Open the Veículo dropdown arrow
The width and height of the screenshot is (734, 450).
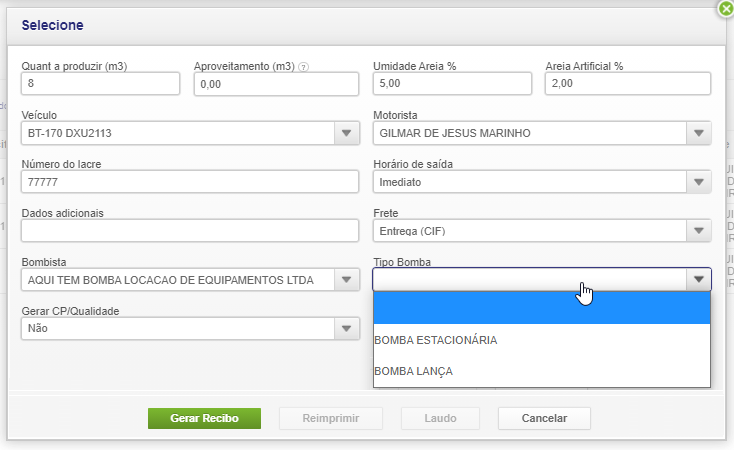pyautogui.click(x=346, y=133)
